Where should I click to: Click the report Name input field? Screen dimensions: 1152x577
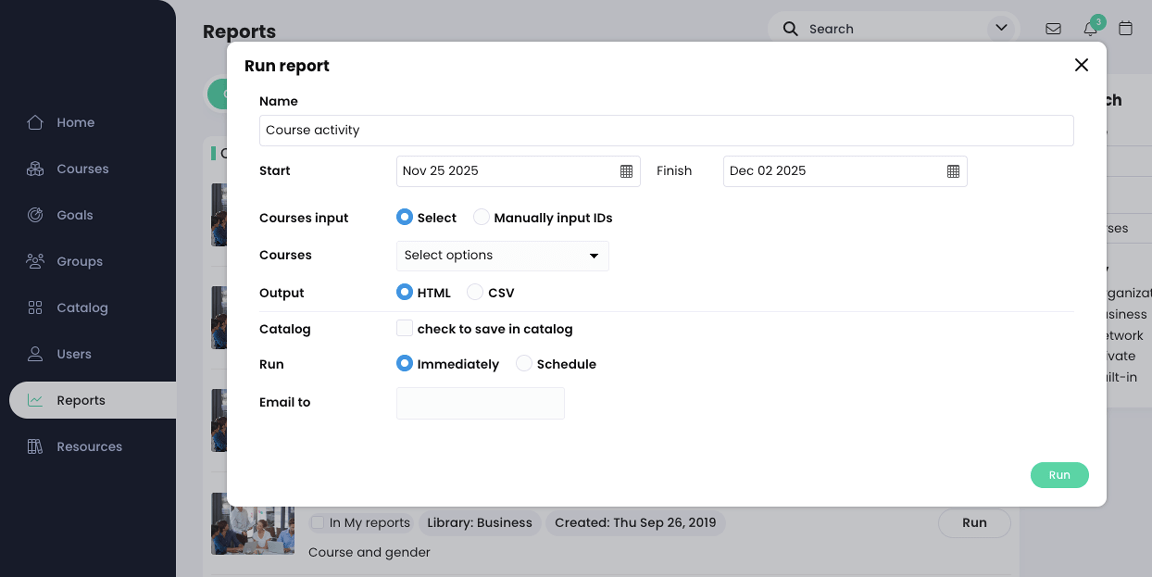pyautogui.click(x=666, y=131)
